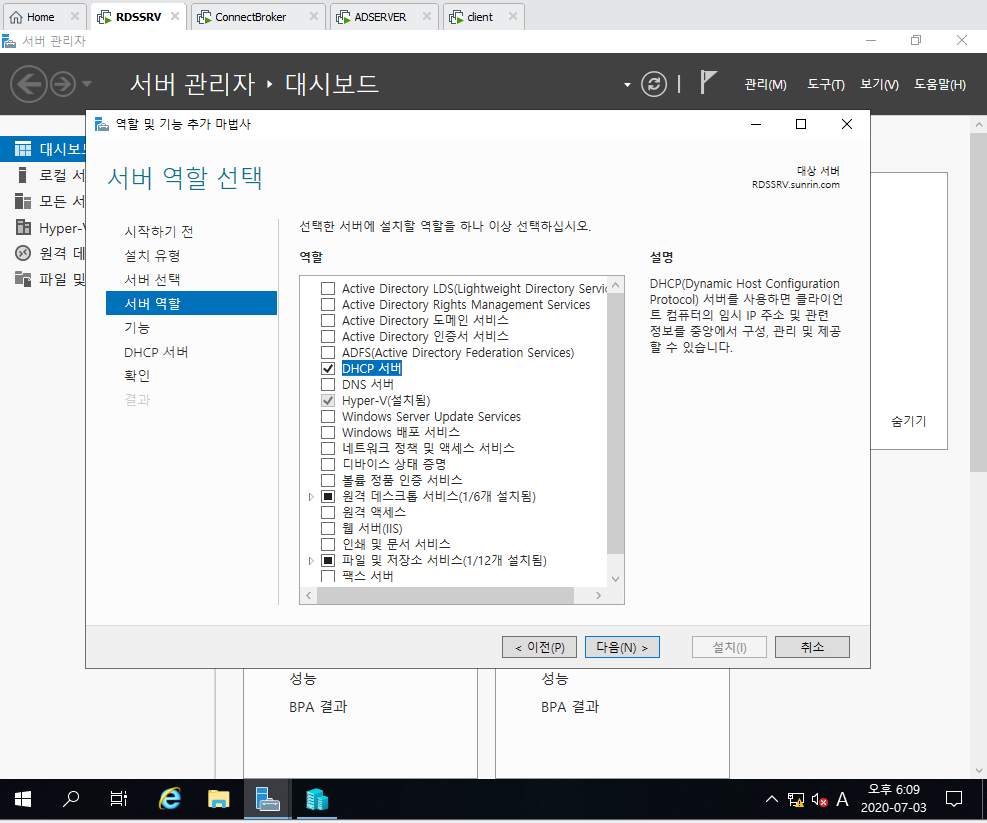Go to 설치 유형 wizard step
Screen dimensions: 987x823
point(152,256)
